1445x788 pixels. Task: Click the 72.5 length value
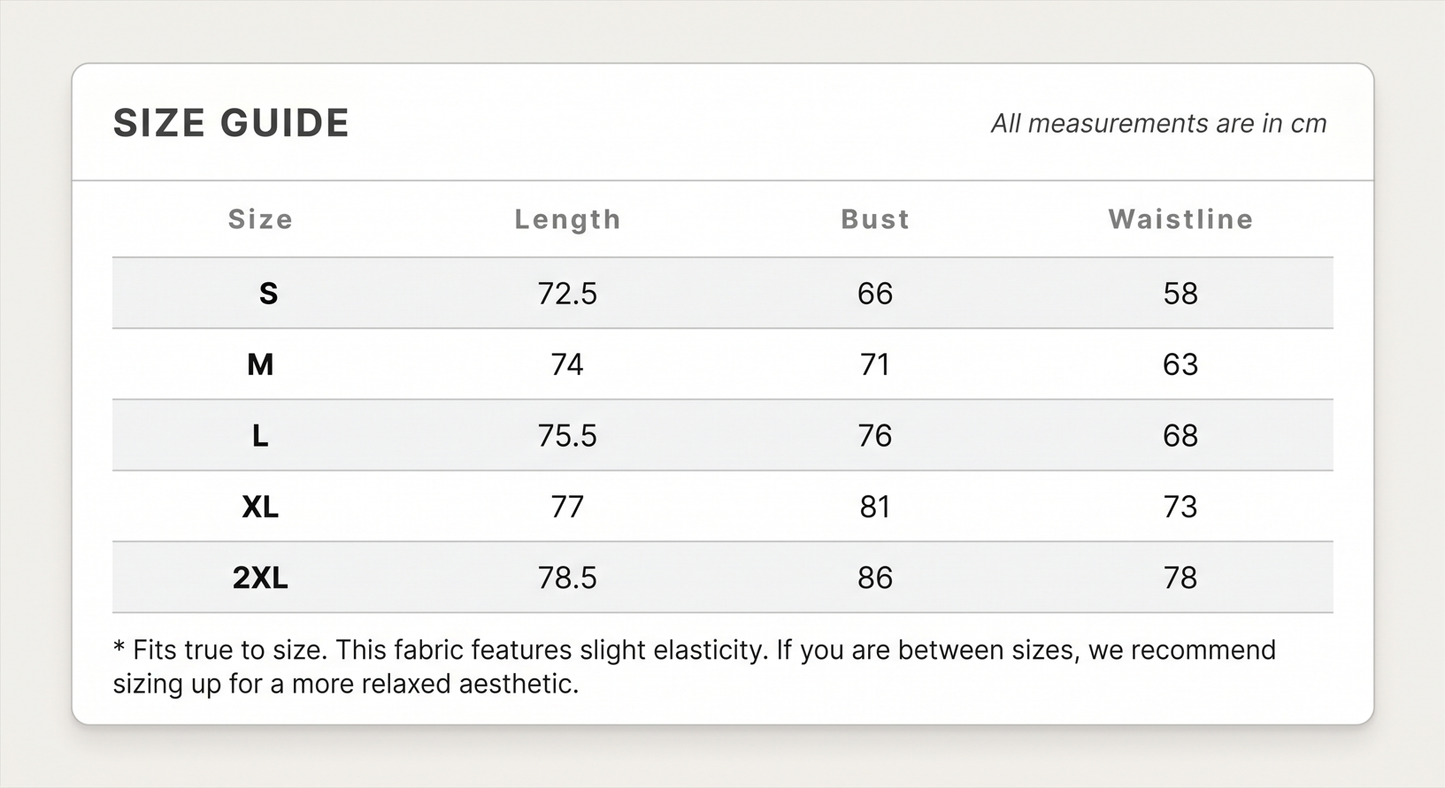[567, 293]
